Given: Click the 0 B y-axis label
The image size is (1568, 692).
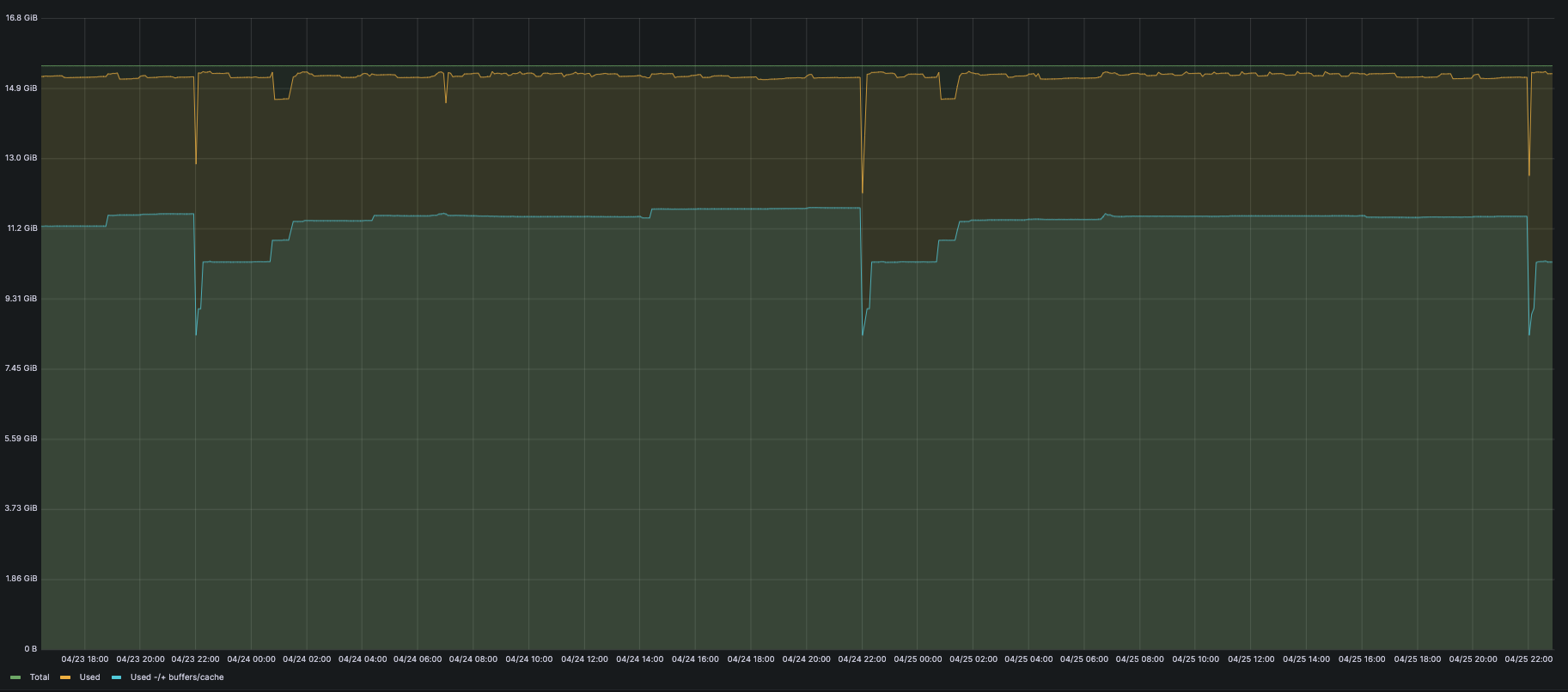Looking at the screenshot, I should click(30, 649).
